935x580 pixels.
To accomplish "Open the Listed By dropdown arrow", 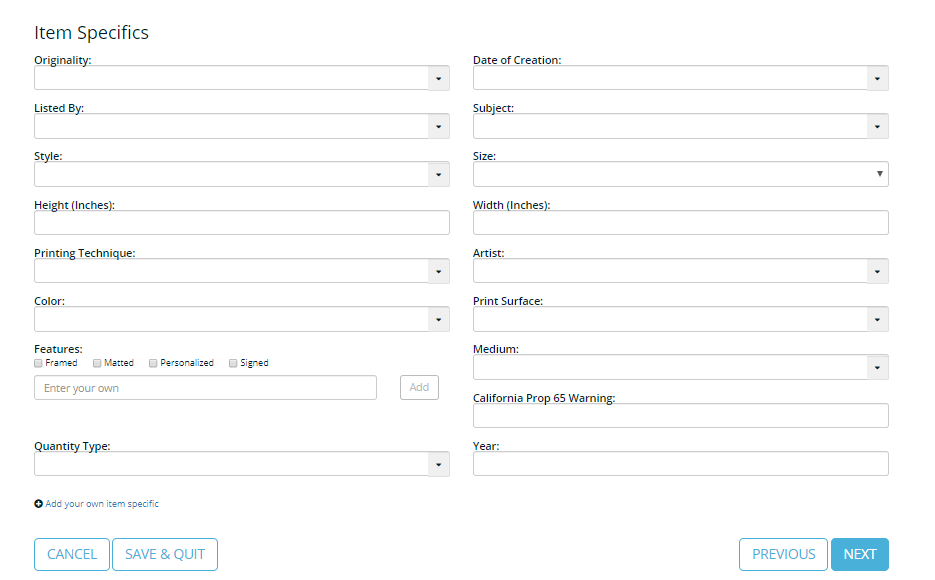I will click(438, 126).
